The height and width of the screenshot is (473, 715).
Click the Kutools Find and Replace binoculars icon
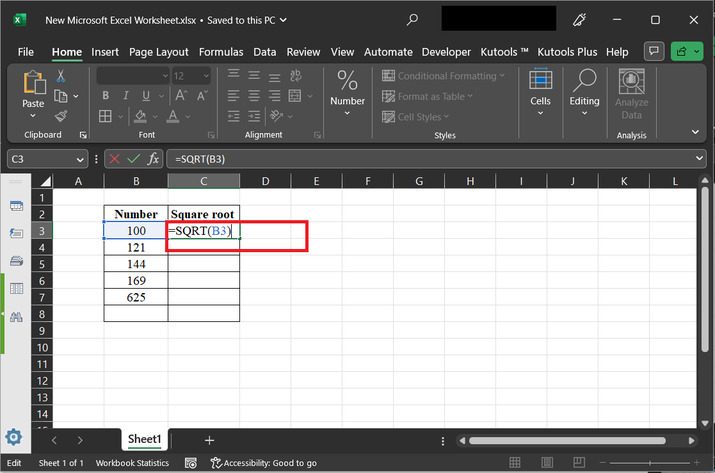point(16,316)
